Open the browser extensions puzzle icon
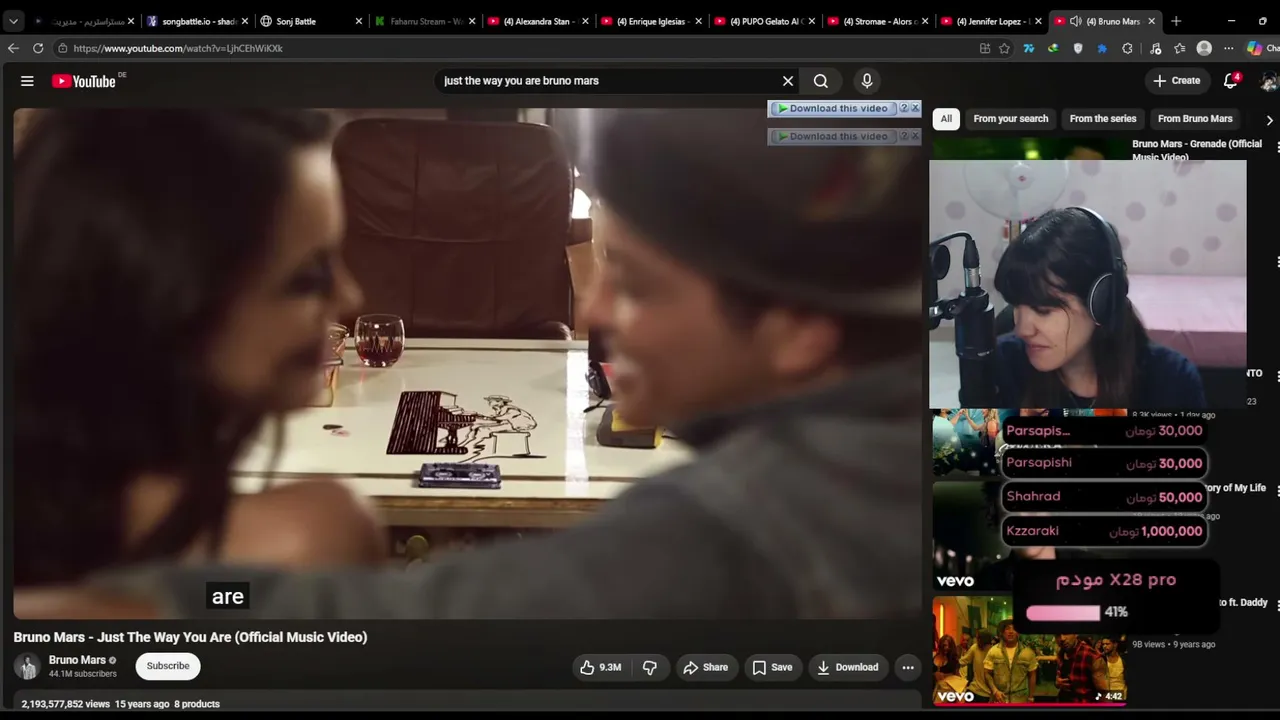Image resolution: width=1280 pixels, height=720 pixels. [1127, 48]
